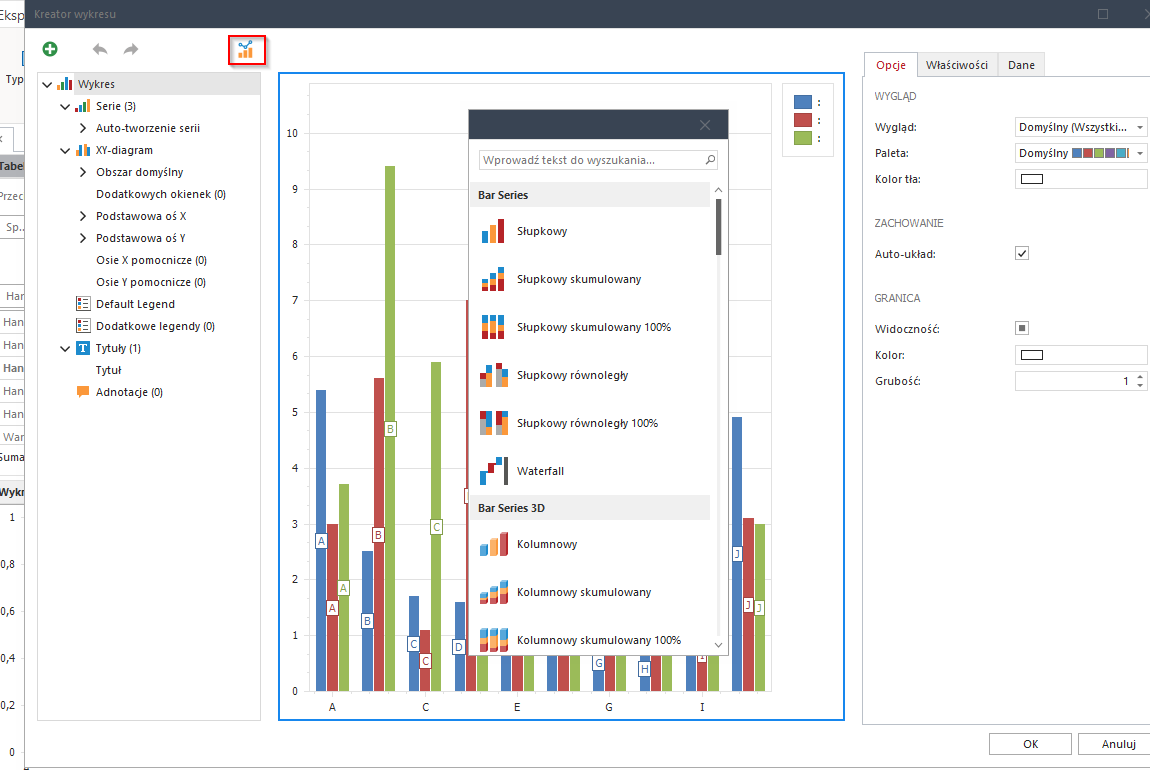Toggle Widoczność checkbox
Screen dimensions: 1150x770
click(1022, 328)
